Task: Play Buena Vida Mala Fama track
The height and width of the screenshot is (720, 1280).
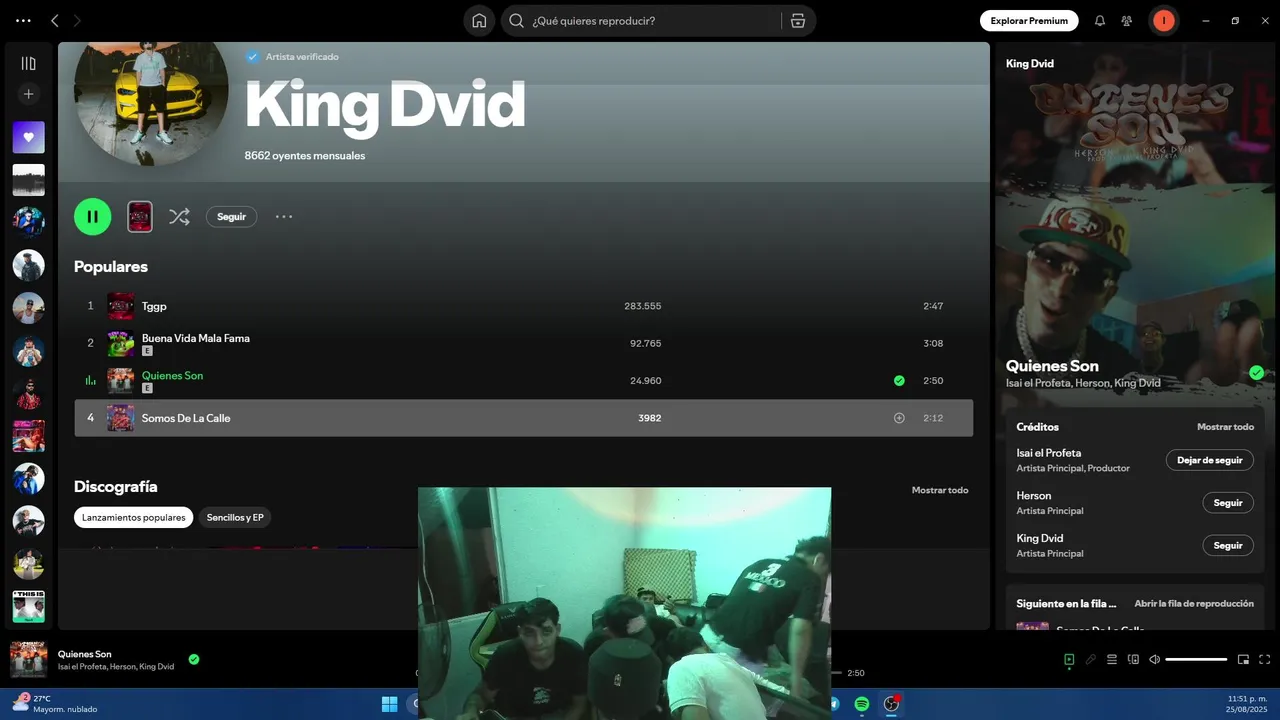Action: 523,343
